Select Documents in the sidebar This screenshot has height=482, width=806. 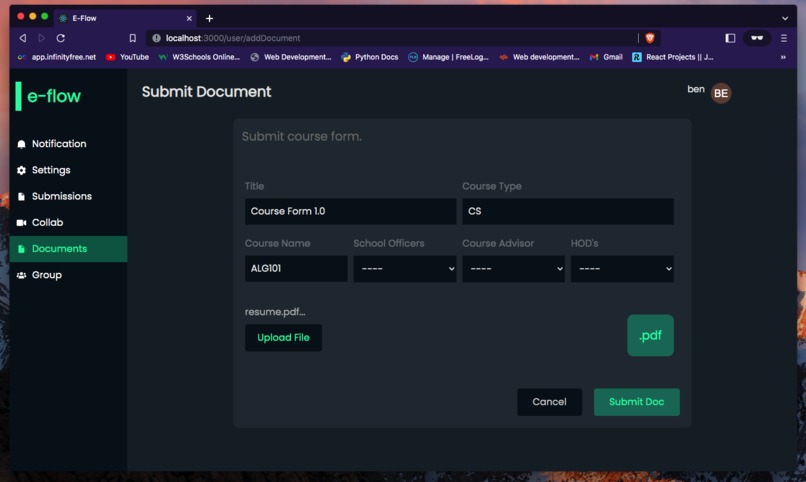(x=68, y=249)
